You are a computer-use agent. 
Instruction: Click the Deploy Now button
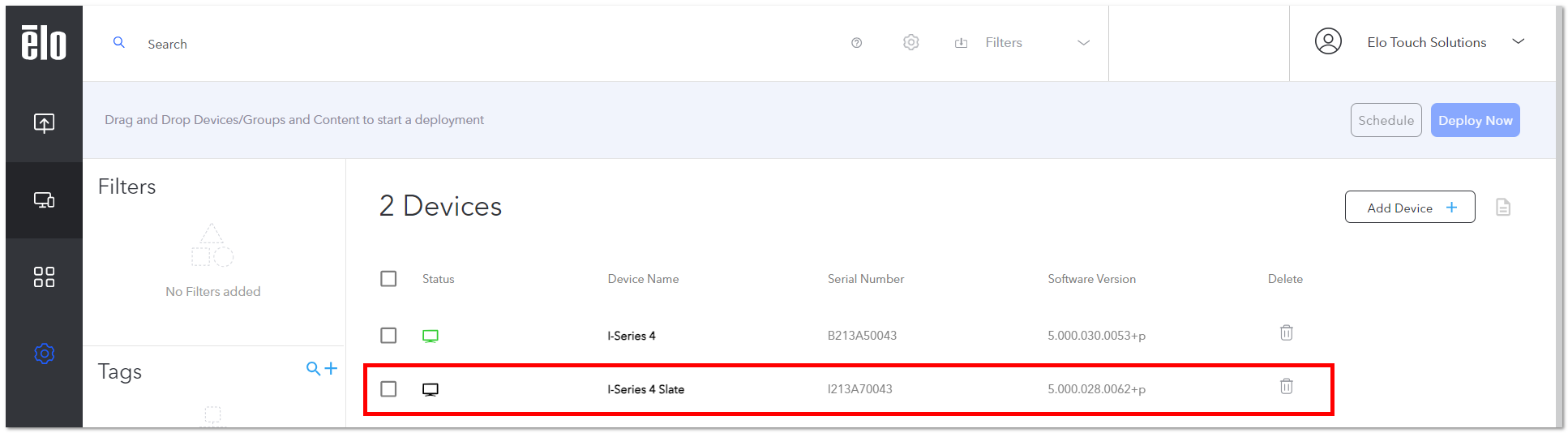1475,120
